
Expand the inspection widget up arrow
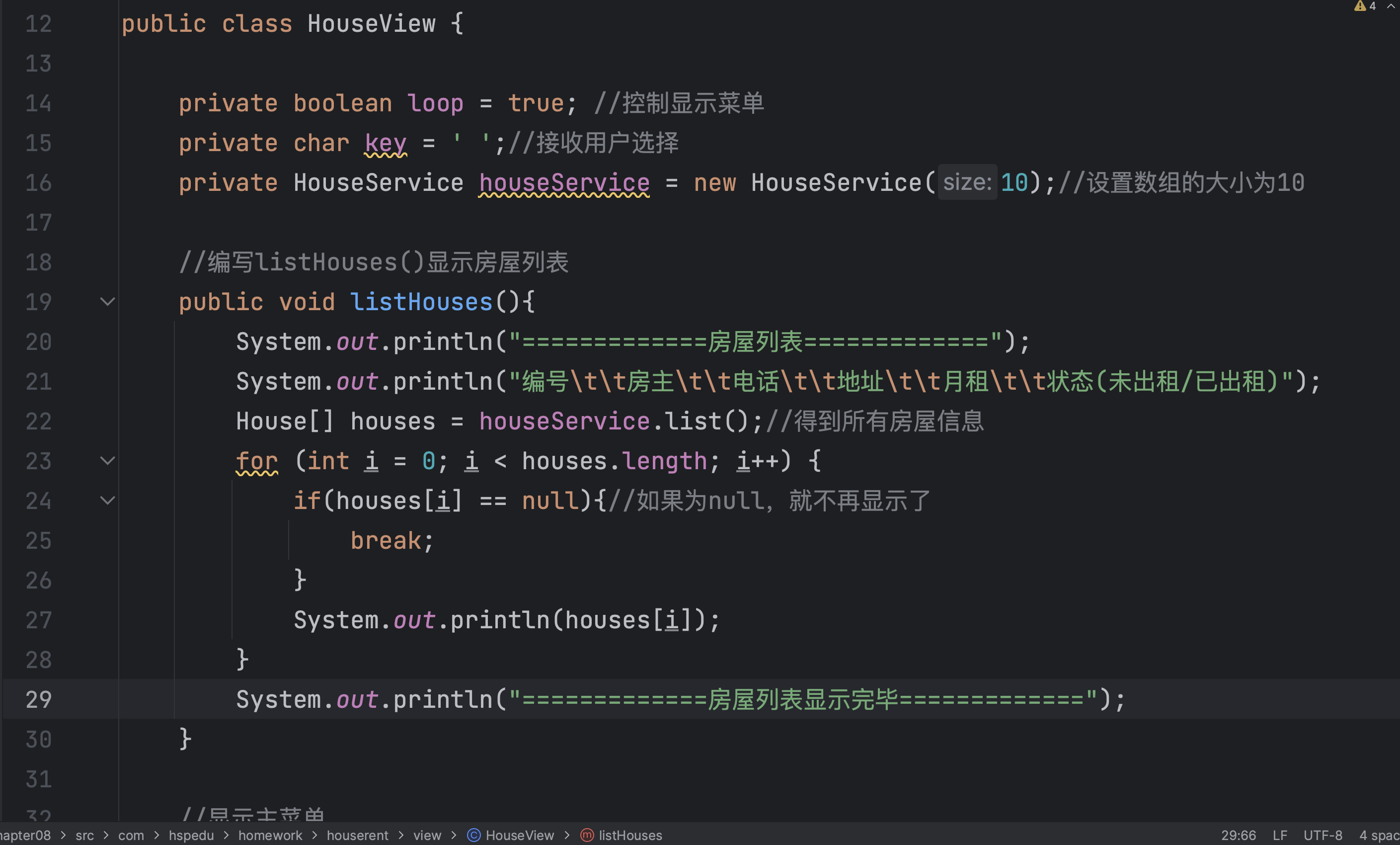pyautogui.click(x=1391, y=5)
